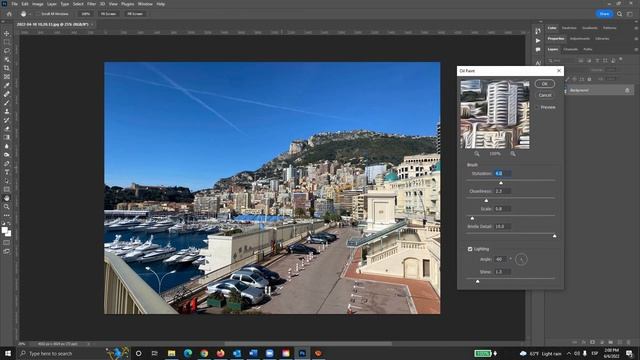
Task: Select the Clone Stamp tool
Action: coord(7,111)
